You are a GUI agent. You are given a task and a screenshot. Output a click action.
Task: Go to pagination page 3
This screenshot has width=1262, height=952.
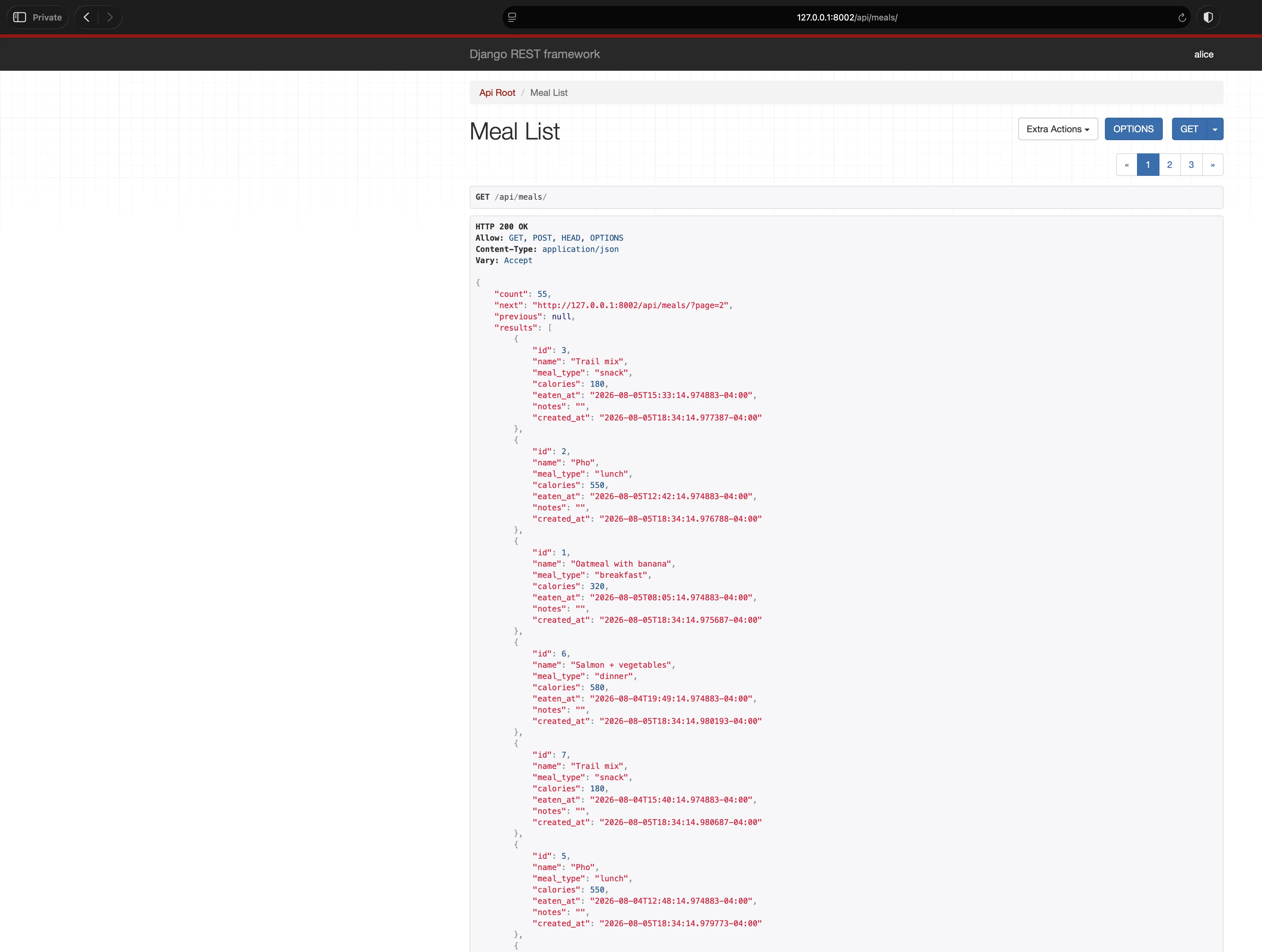click(x=1191, y=165)
